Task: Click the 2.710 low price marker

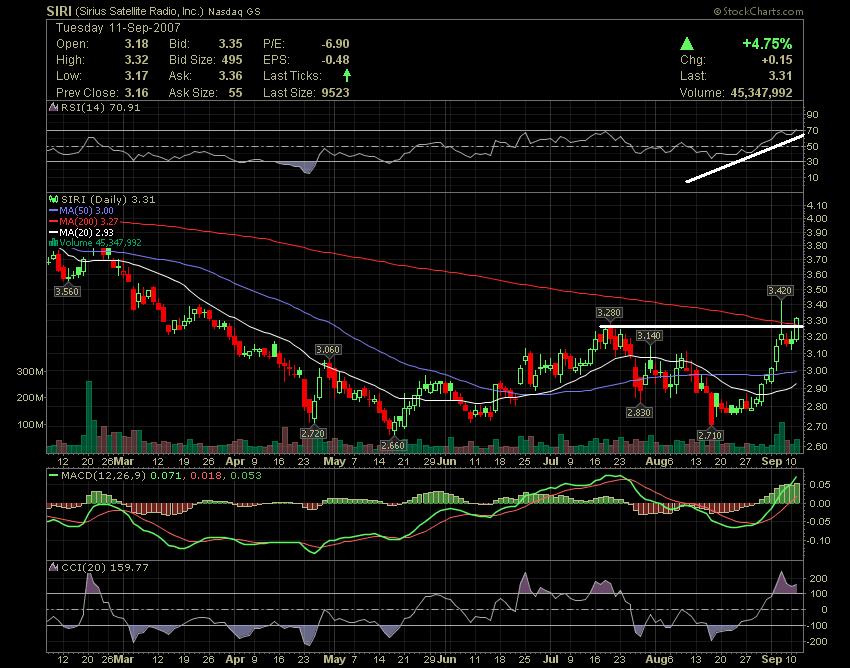Action: 711,435
